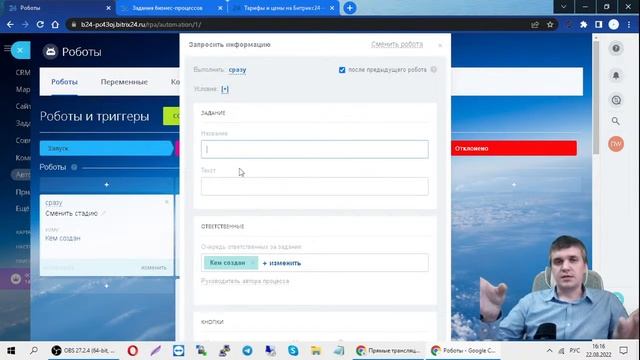The width and height of the screenshot is (640, 360).
Task: Open TeamViewer from the taskbar
Action: [x=178, y=351]
